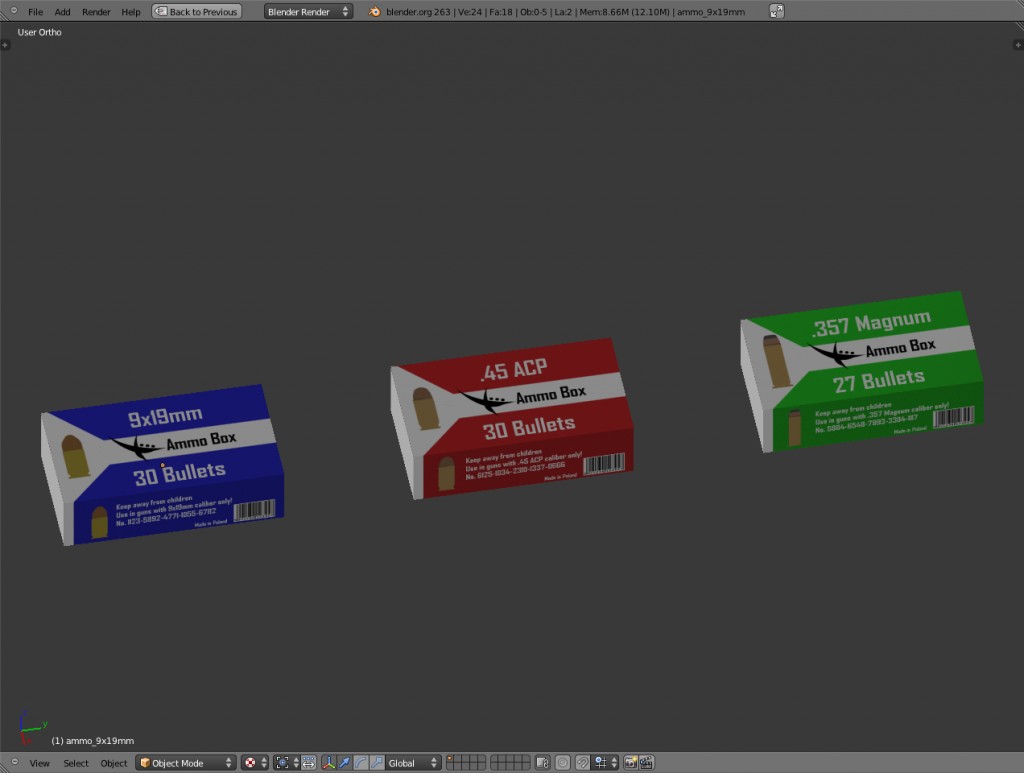Select the rotate manipulator icon

click(x=361, y=762)
